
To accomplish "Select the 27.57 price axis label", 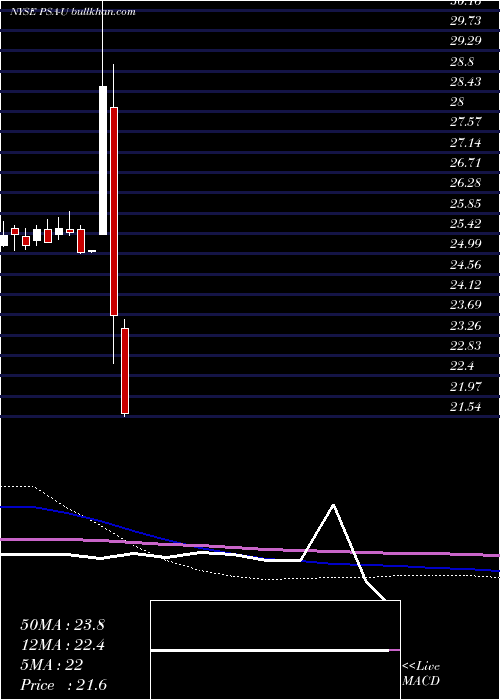I will click(x=465, y=122).
